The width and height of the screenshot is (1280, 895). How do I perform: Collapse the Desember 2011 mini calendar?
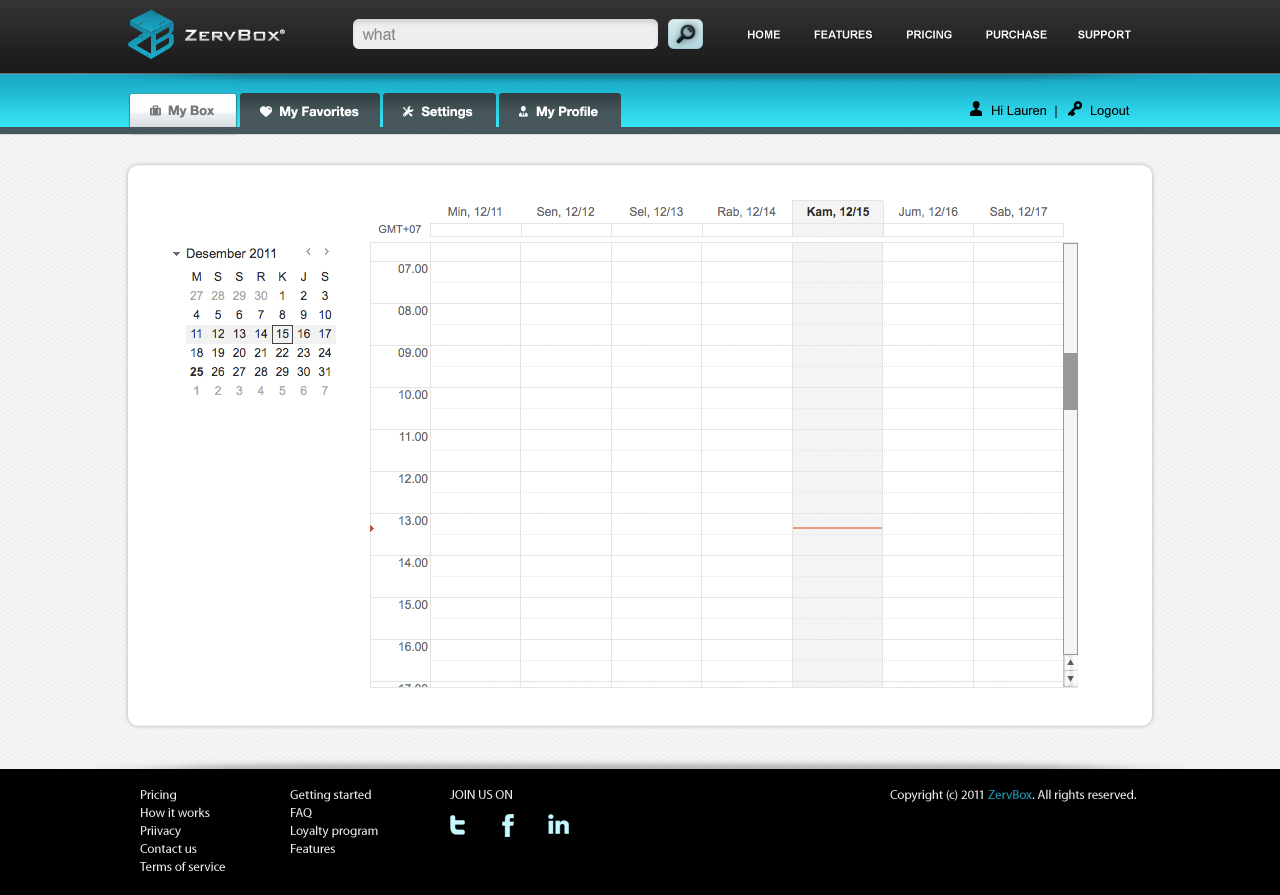[177, 254]
